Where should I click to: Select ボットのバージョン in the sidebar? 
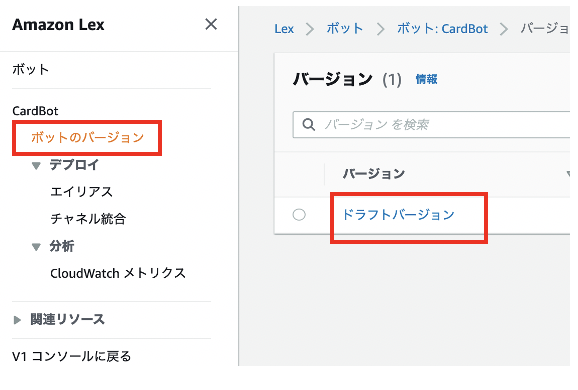[87, 137]
